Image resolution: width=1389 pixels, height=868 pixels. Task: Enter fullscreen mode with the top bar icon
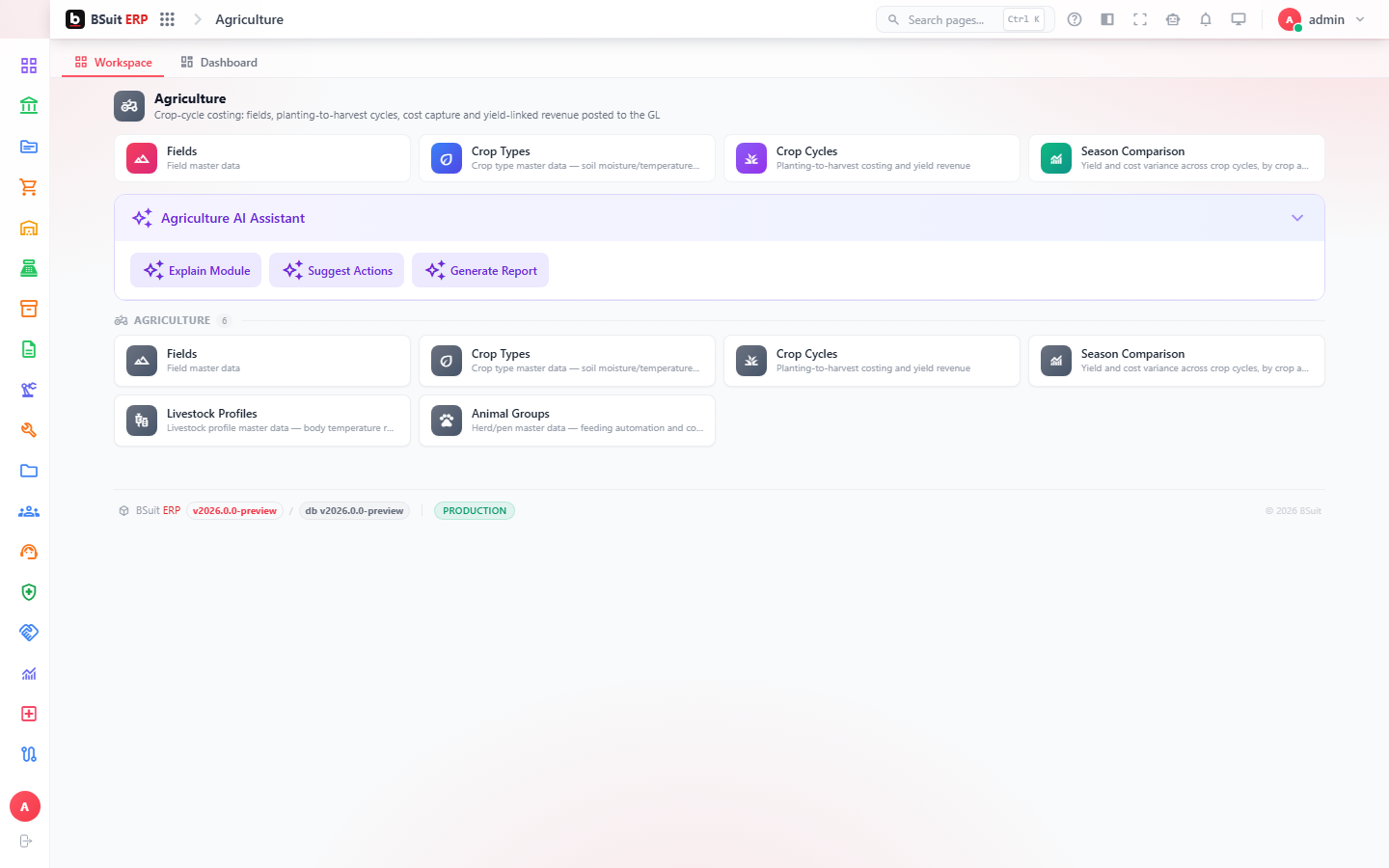point(1140,19)
